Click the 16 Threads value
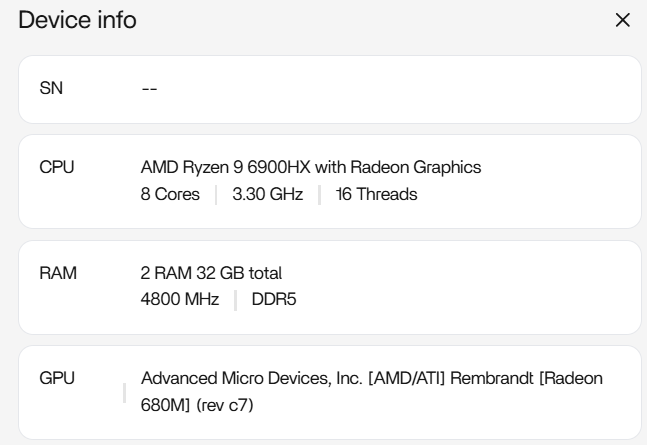Screen dimensions: 647x445 click(x=376, y=194)
